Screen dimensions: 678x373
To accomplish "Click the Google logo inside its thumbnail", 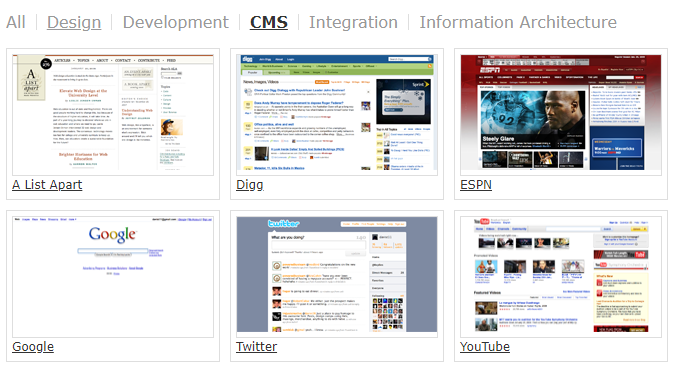I will (113, 235).
